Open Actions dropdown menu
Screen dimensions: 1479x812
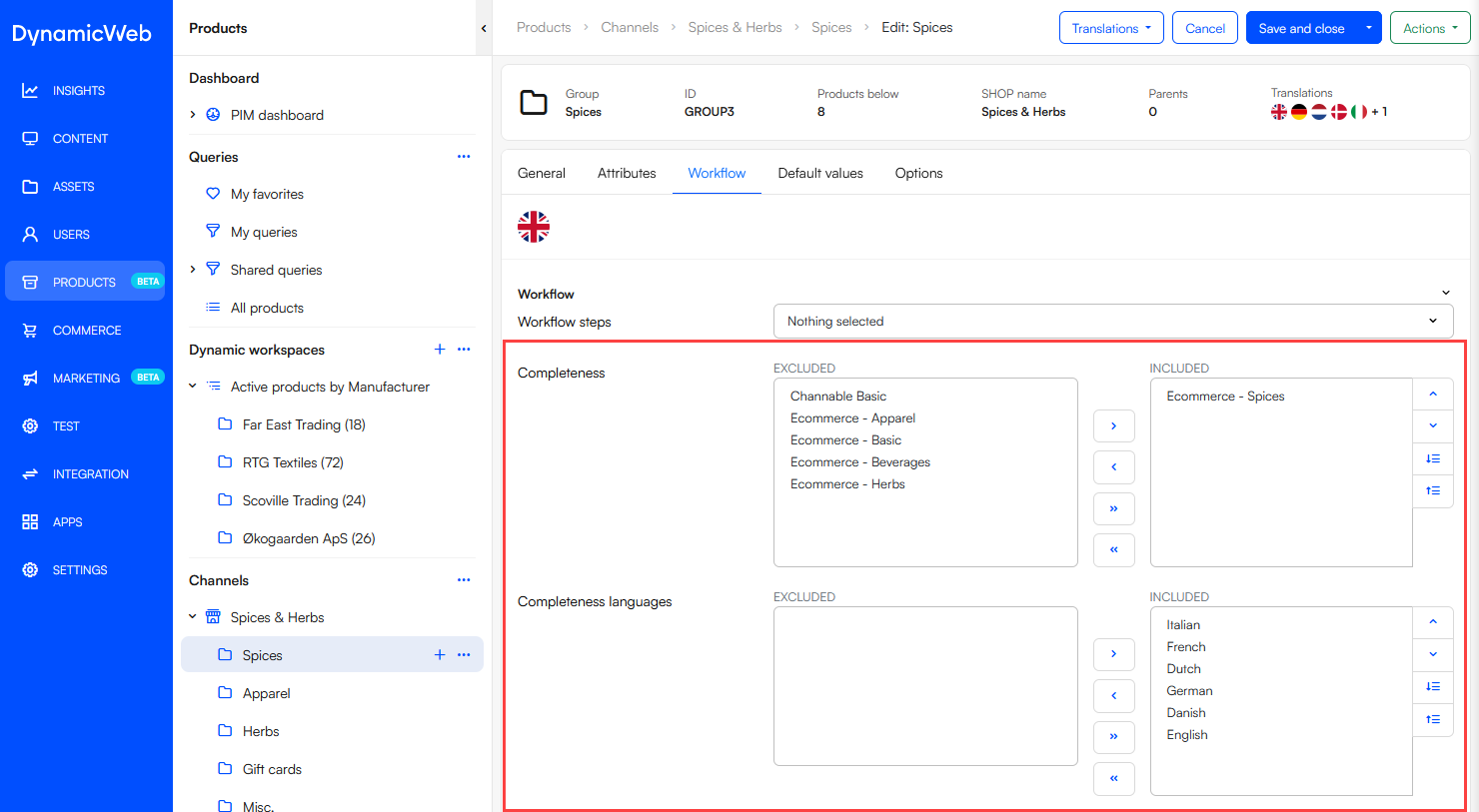coord(1430,28)
